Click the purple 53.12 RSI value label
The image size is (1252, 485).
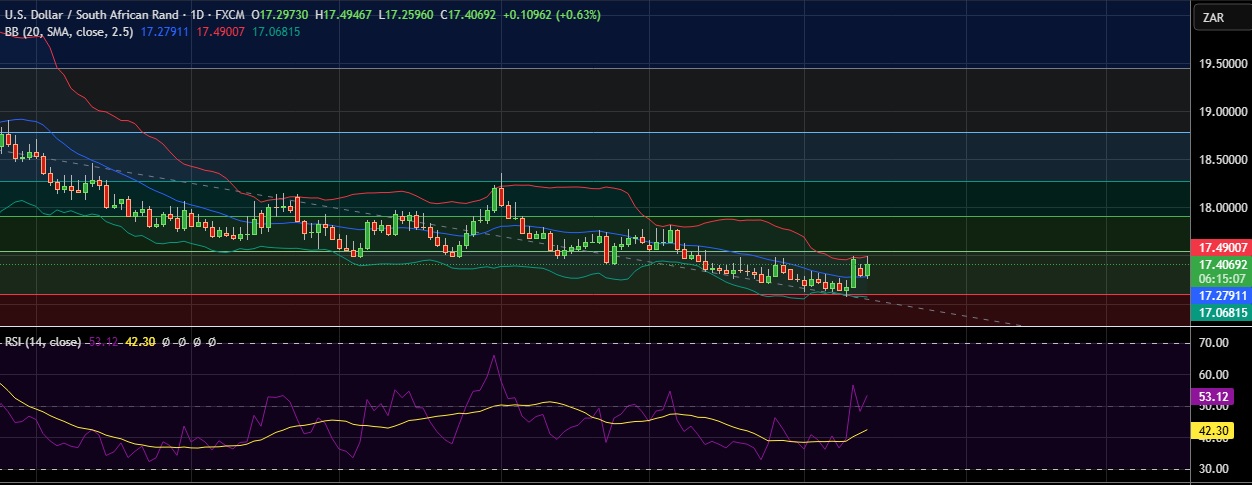click(x=1216, y=397)
